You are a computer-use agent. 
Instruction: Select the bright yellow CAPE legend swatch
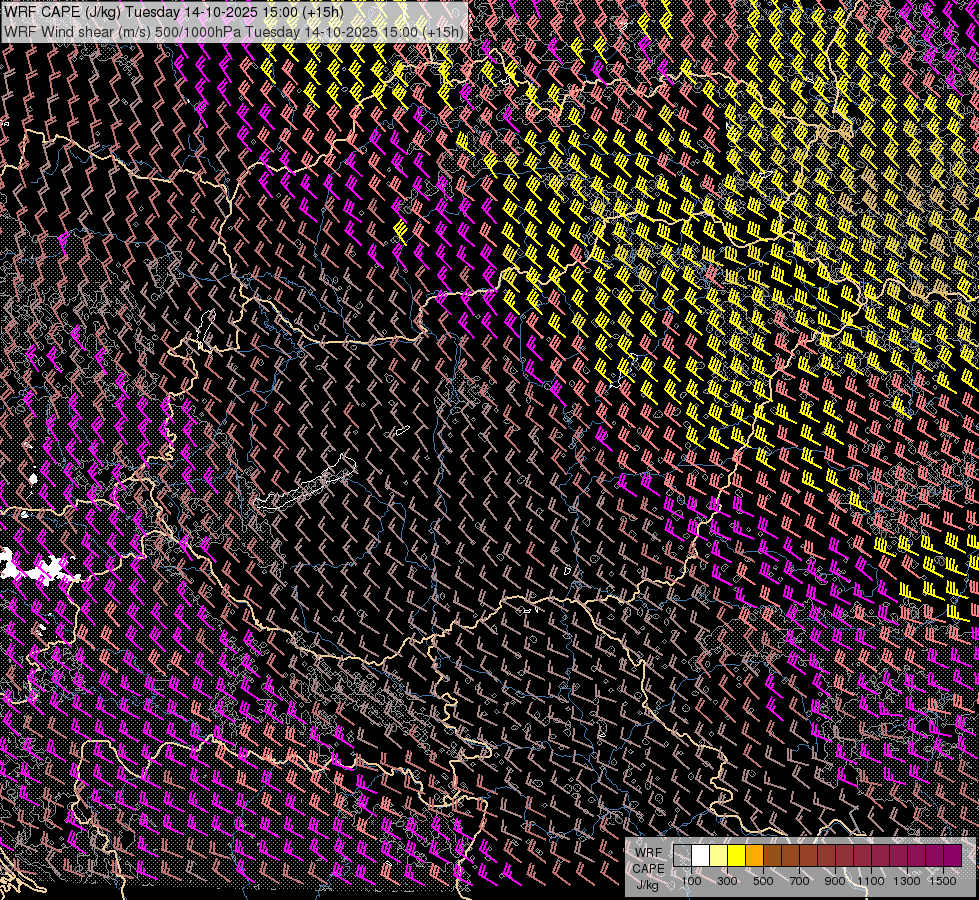click(736, 855)
